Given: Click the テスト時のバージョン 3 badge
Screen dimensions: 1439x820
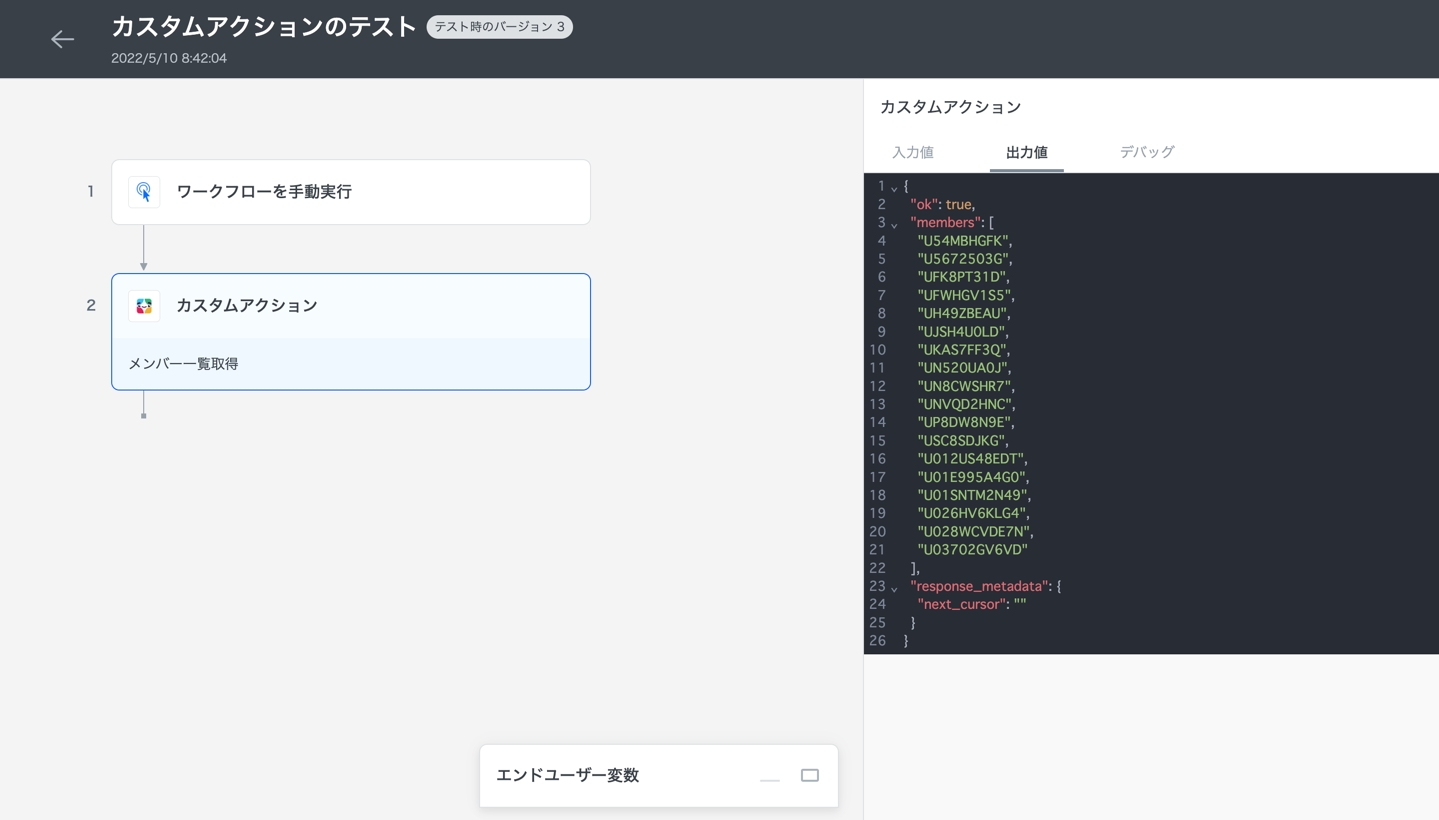Looking at the screenshot, I should [x=499, y=27].
